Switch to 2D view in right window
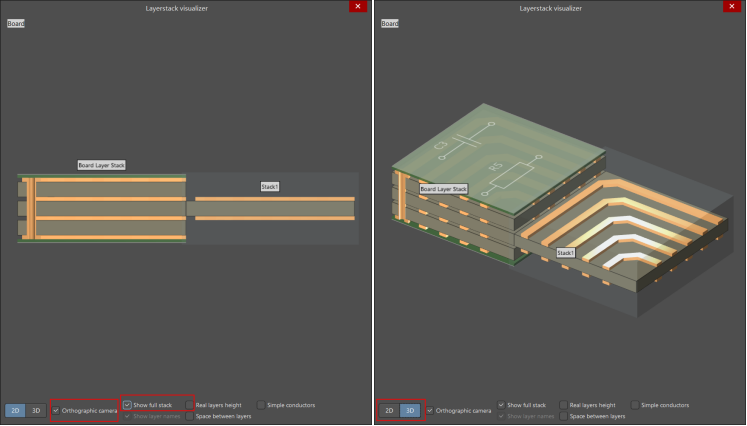The width and height of the screenshot is (747, 426). coord(389,410)
